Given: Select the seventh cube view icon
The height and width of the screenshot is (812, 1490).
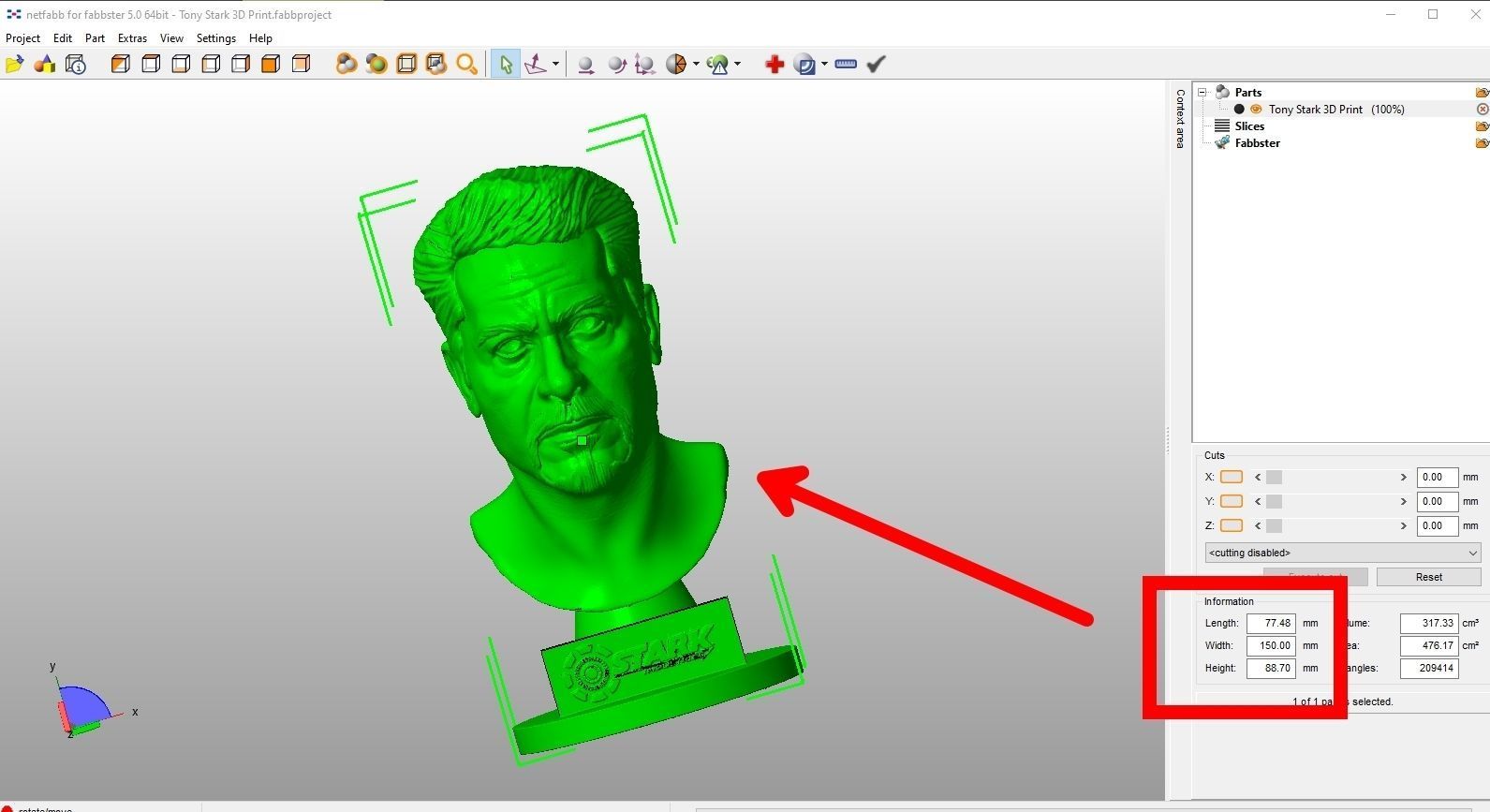Looking at the screenshot, I should point(301,64).
